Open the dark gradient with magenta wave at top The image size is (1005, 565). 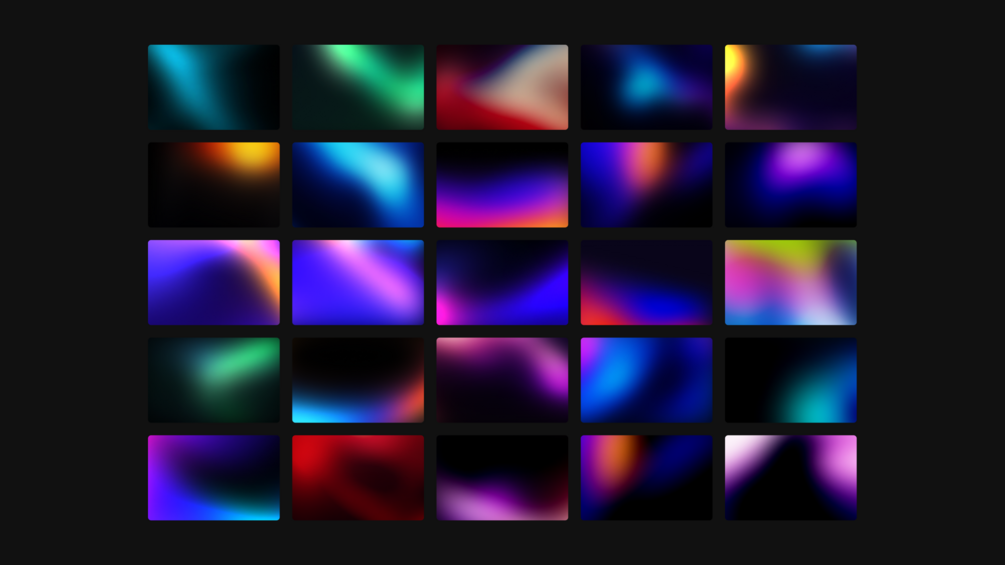click(x=502, y=380)
